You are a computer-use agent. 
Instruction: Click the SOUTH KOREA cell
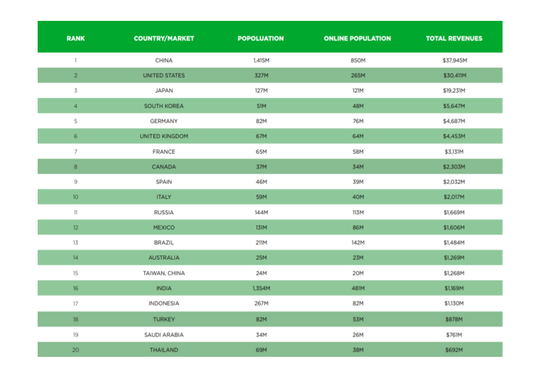tap(164, 106)
